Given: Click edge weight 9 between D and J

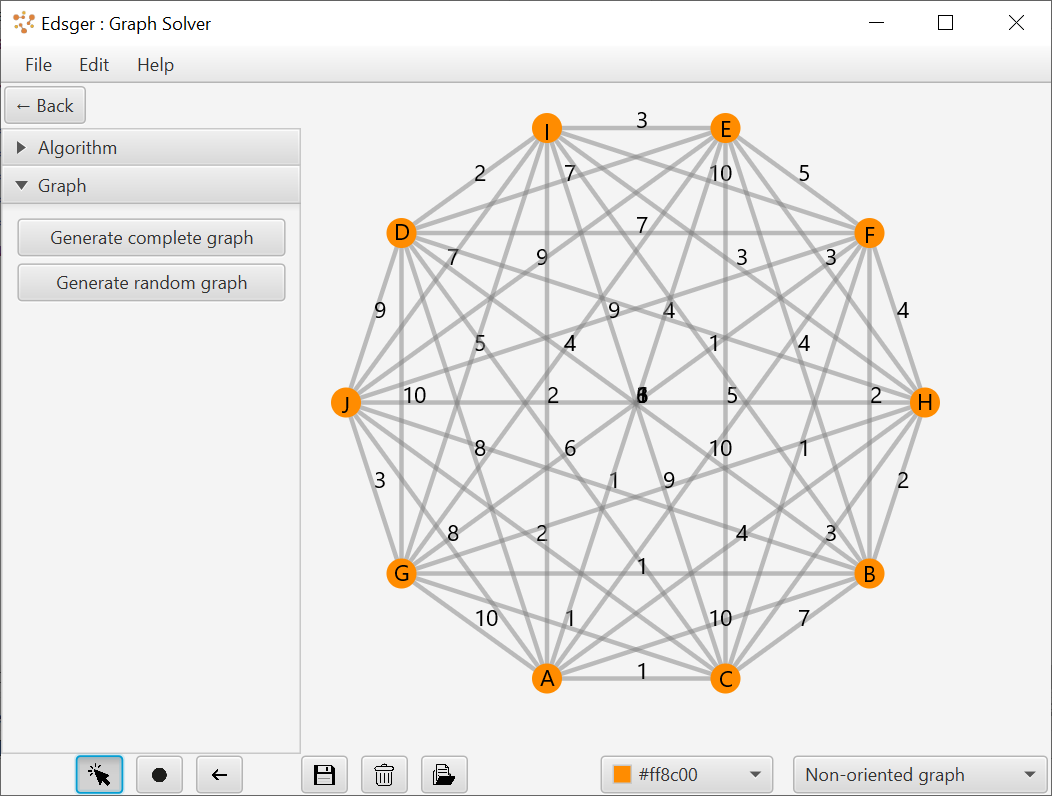Looking at the screenshot, I should click(380, 310).
